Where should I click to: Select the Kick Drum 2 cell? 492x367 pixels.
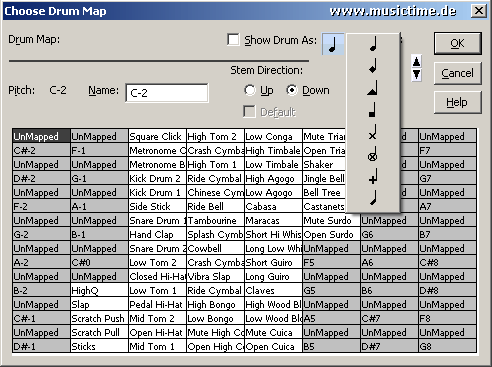point(157,178)
